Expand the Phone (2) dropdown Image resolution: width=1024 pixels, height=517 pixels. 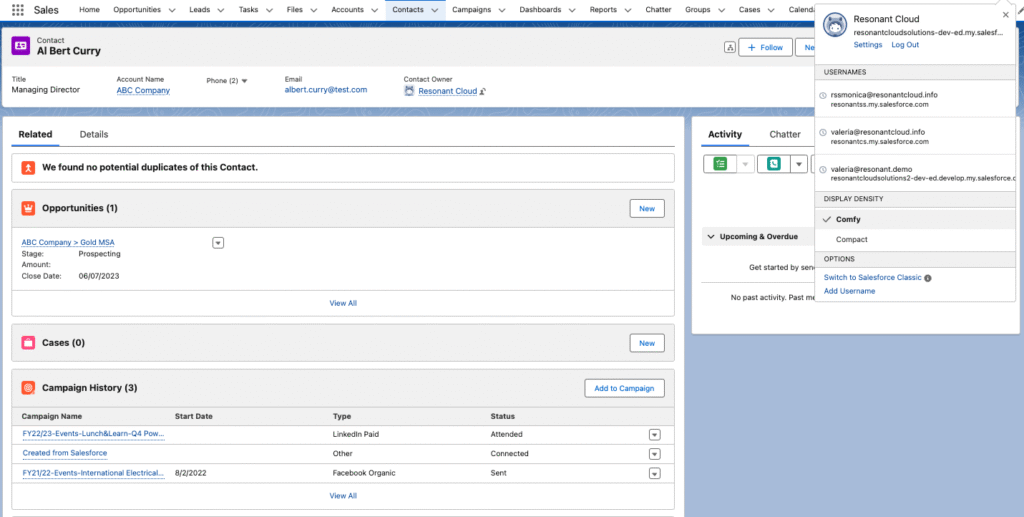(x=244, y=81)
